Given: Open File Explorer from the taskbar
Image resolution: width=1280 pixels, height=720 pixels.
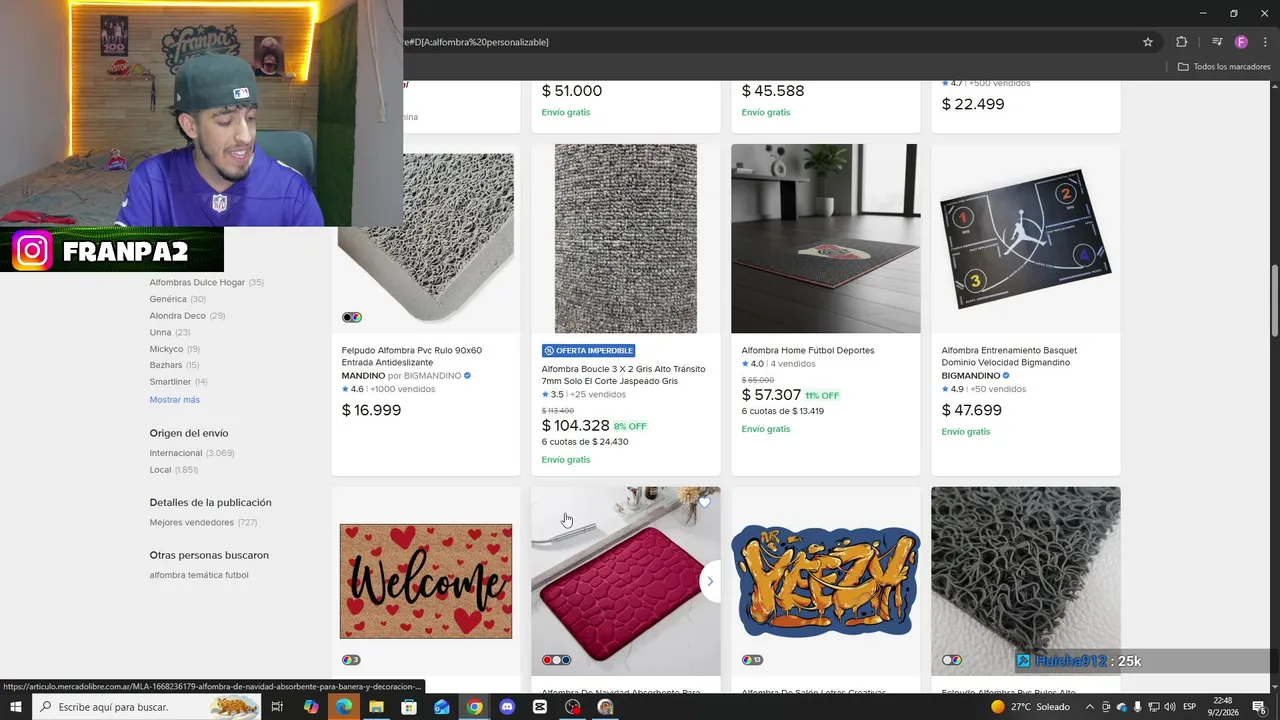Looking at the screenshot, I should click(x=376, y=707).
